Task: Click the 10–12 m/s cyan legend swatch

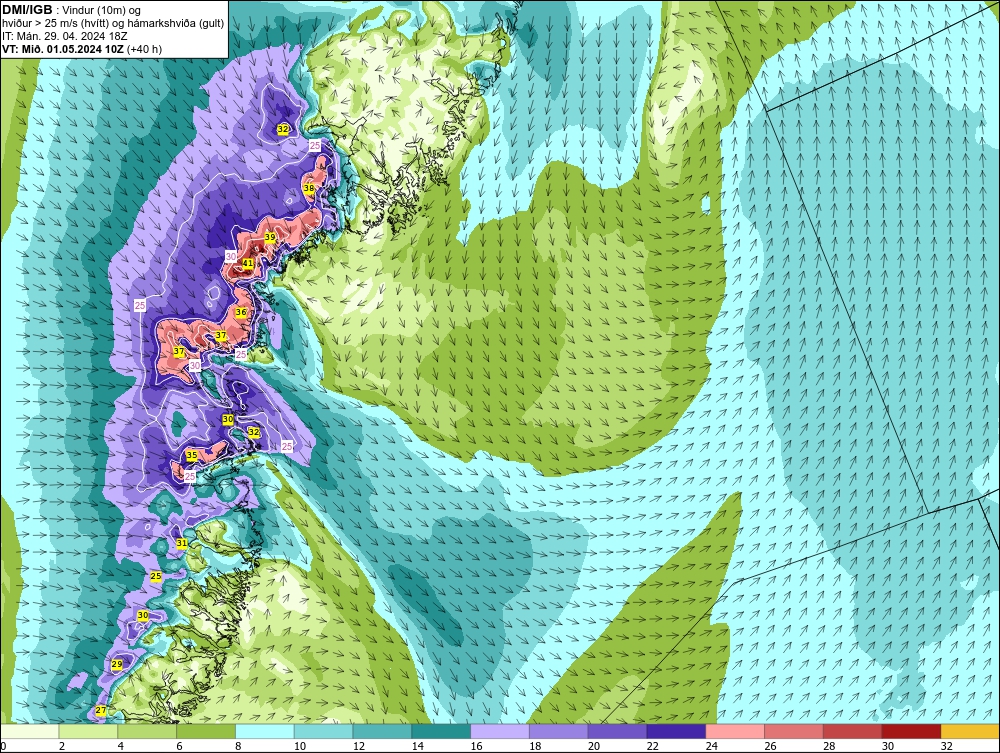Action: [323, 731]
